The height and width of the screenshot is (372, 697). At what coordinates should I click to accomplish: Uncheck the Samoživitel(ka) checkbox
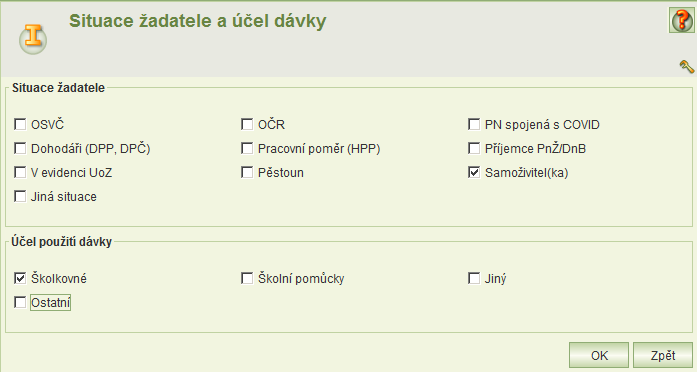coord(474,172)
